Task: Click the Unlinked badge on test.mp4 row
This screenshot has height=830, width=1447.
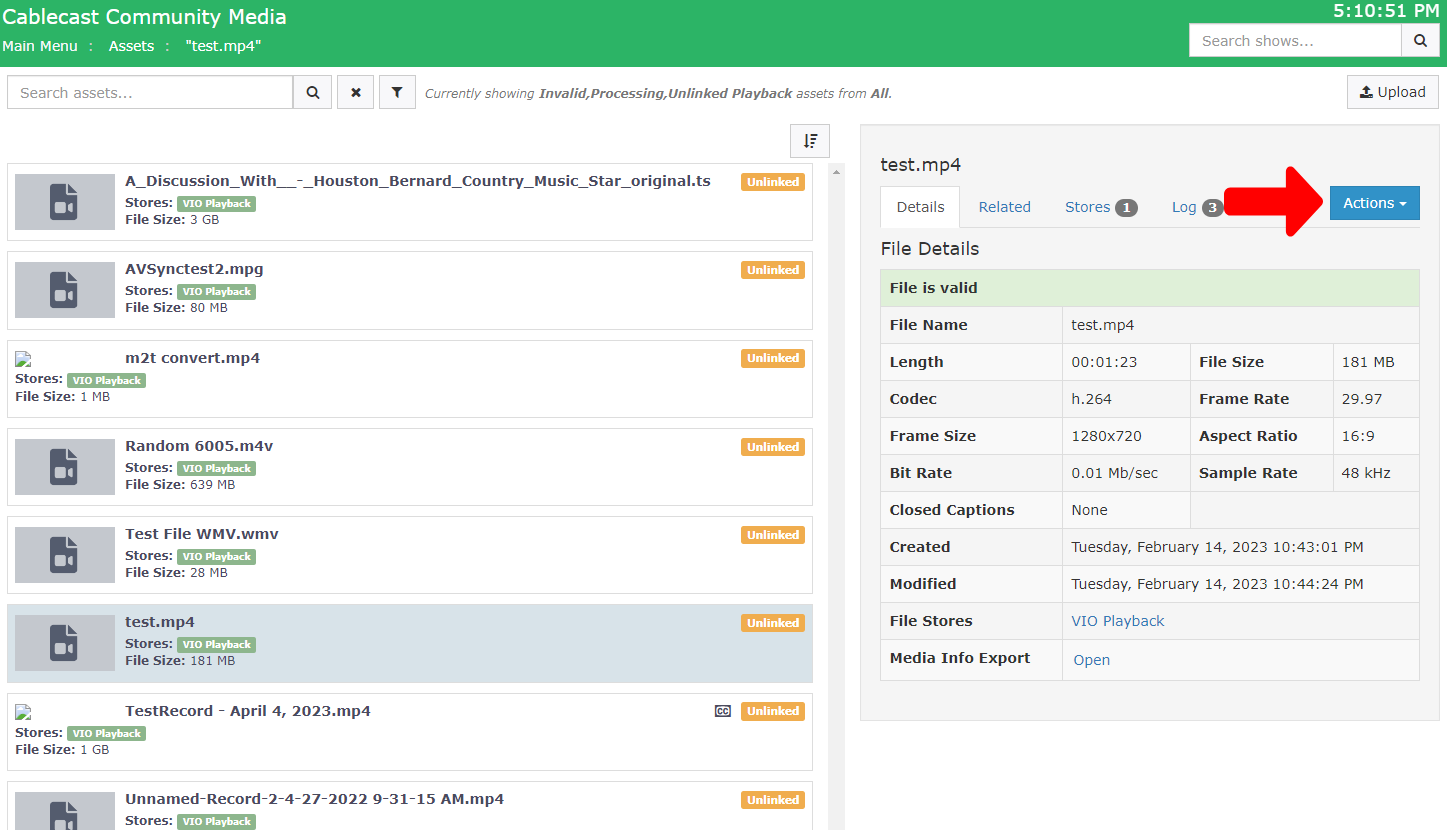Action: 773,623
